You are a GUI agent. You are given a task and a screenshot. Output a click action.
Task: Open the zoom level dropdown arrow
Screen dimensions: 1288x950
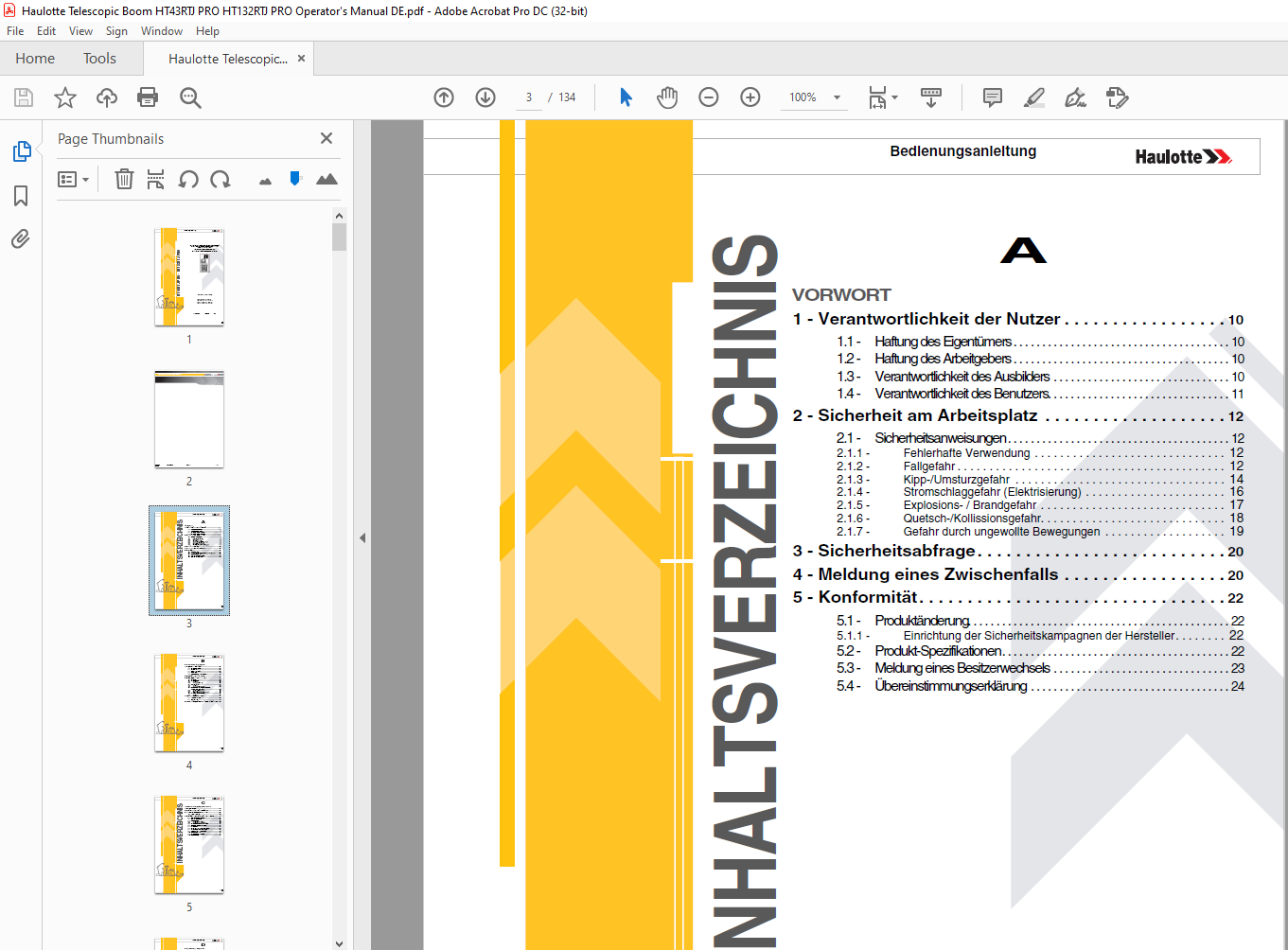click(x=837, y=97)
